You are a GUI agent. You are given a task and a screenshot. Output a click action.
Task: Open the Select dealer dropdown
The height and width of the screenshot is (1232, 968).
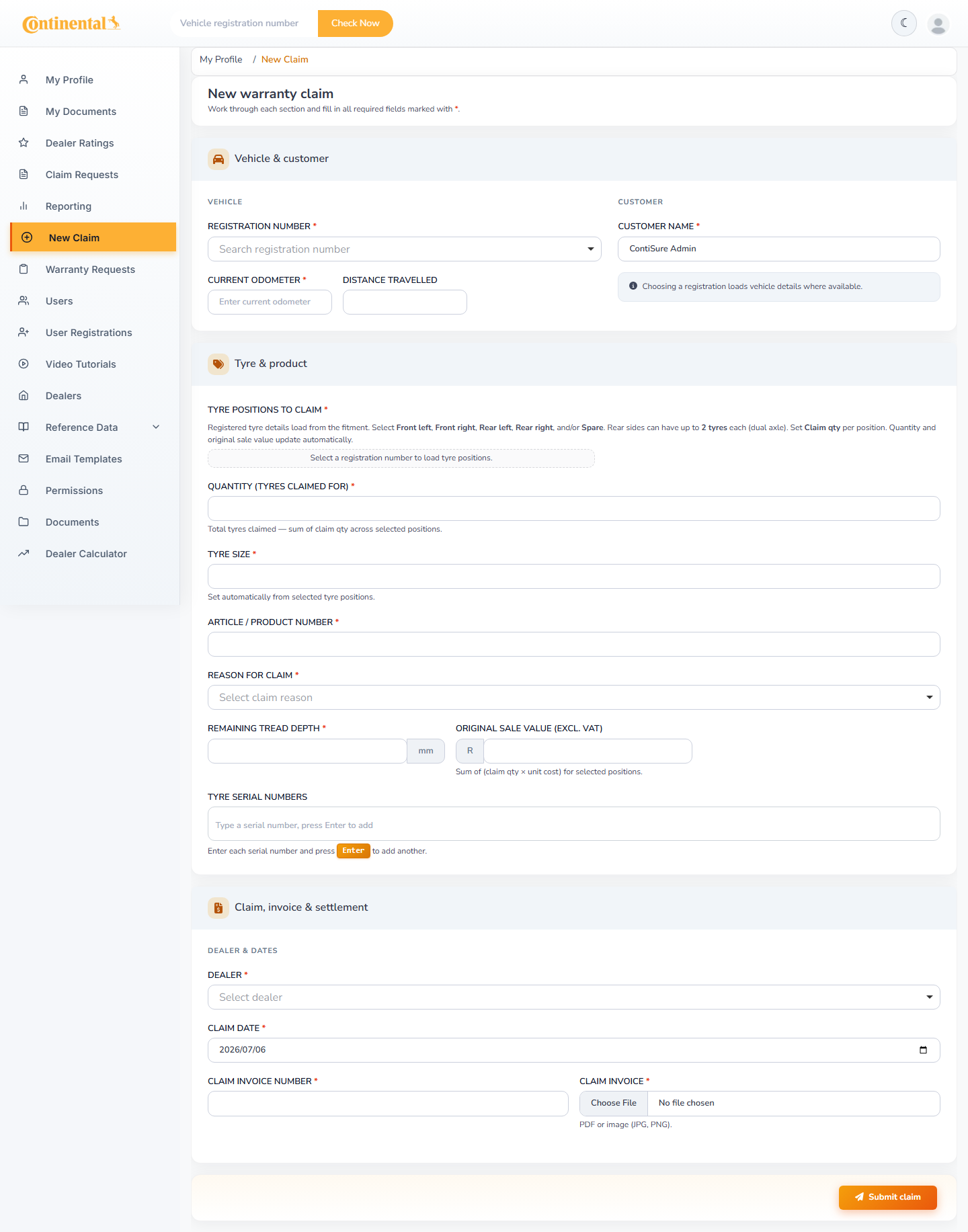point(573,997)
